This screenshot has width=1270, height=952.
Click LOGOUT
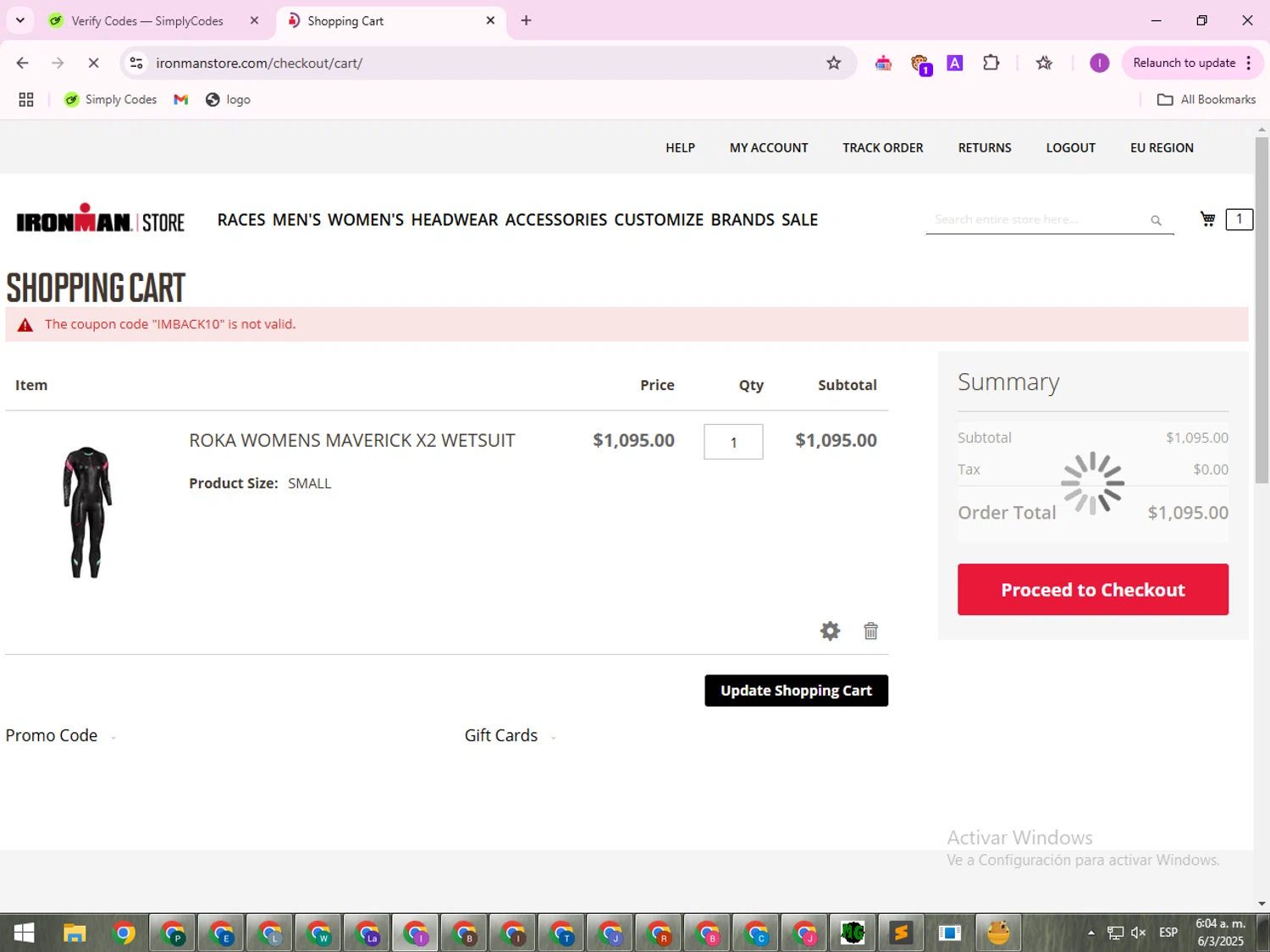tap(1070, 147)
